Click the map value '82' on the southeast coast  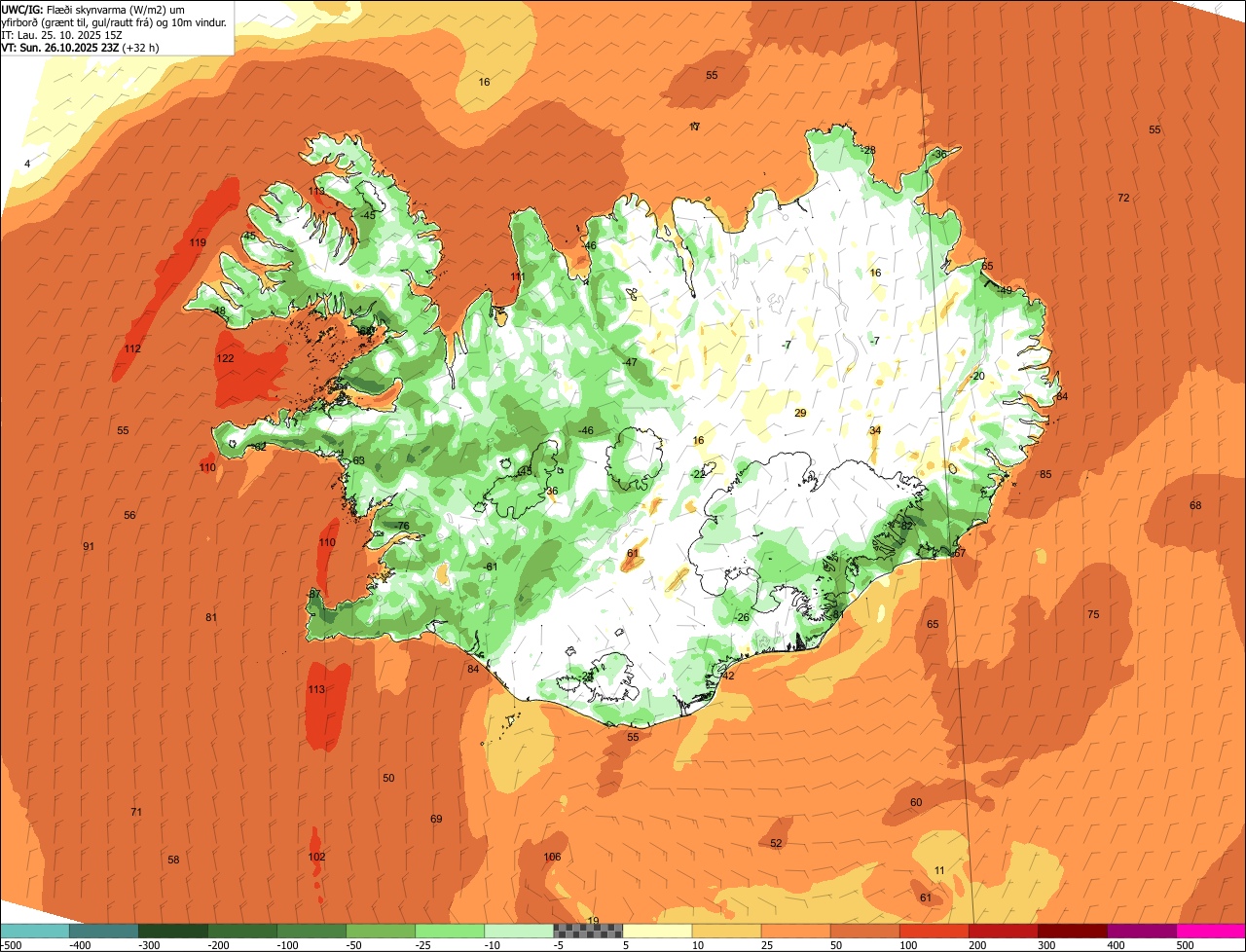pos(906,526)
